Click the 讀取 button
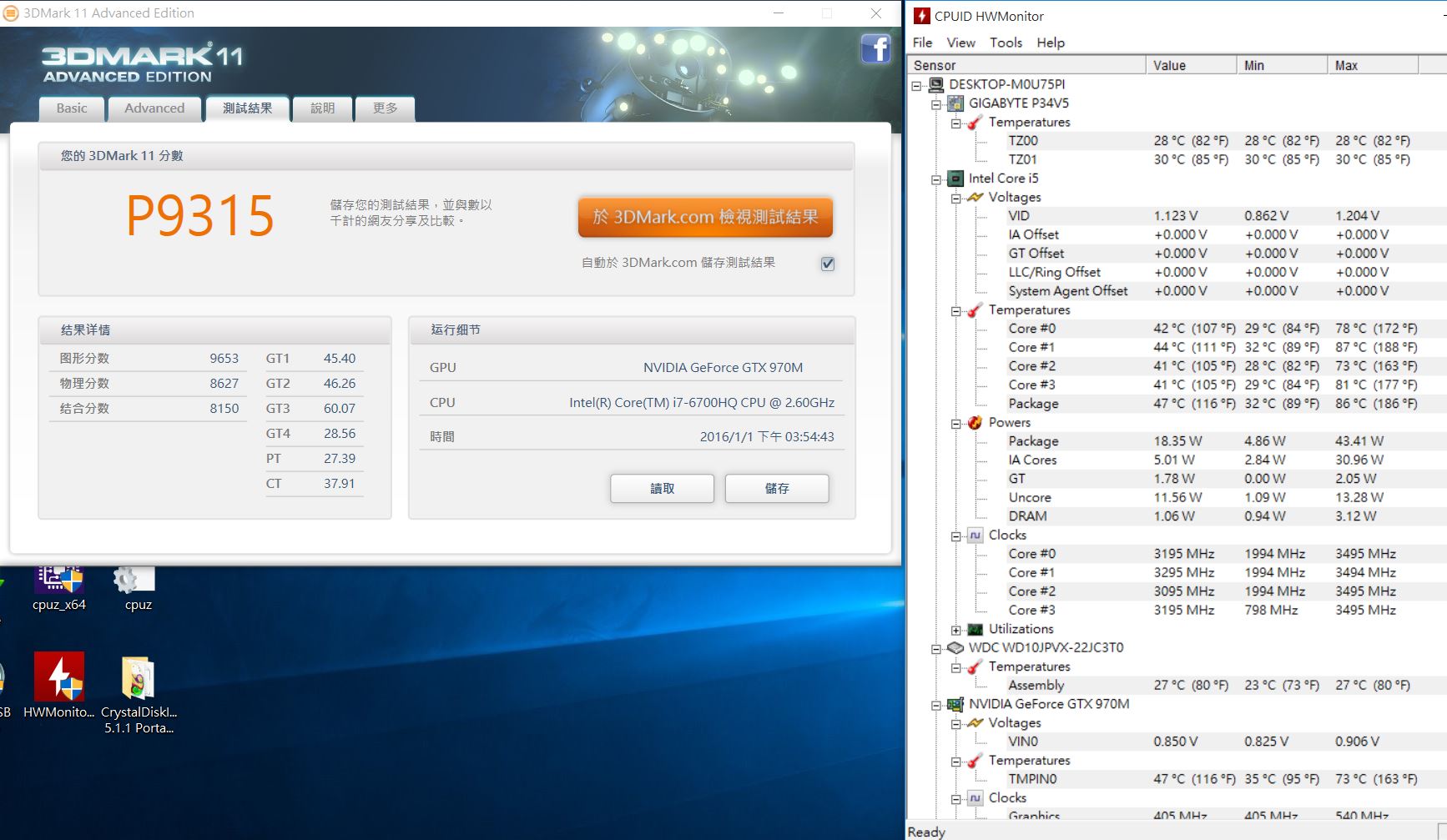This screenshot has height=840, width=1447. click(662, 489)
